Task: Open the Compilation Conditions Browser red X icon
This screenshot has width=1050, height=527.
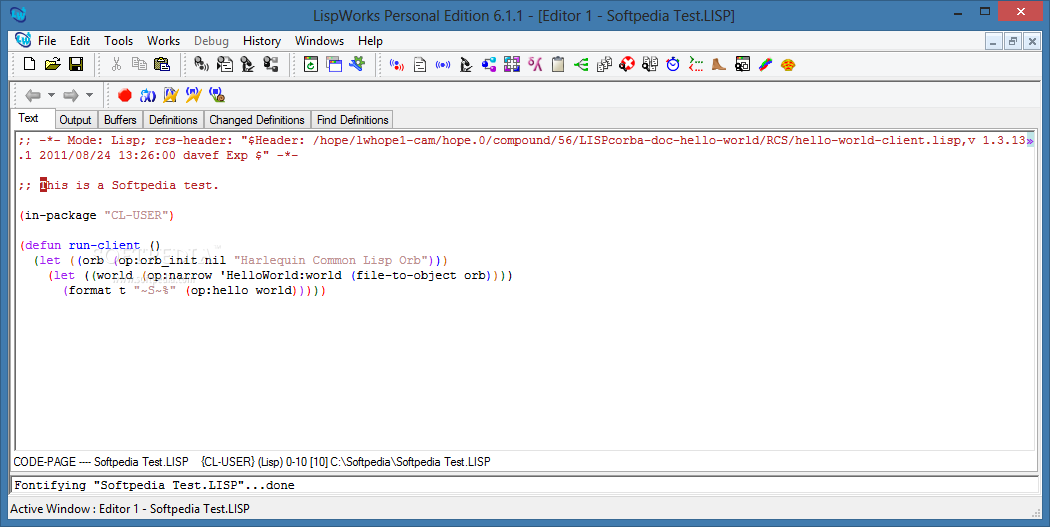Action: click(627, 65)
